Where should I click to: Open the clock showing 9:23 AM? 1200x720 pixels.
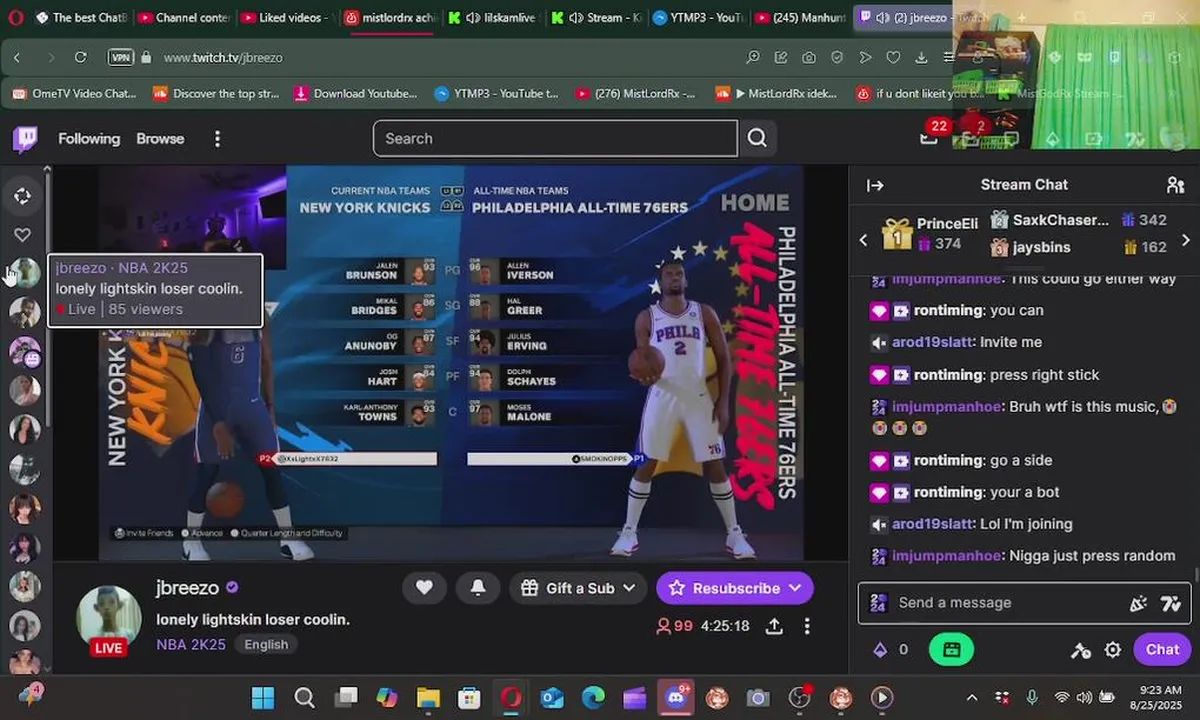pyautogui.click(x=1159, y=697)
